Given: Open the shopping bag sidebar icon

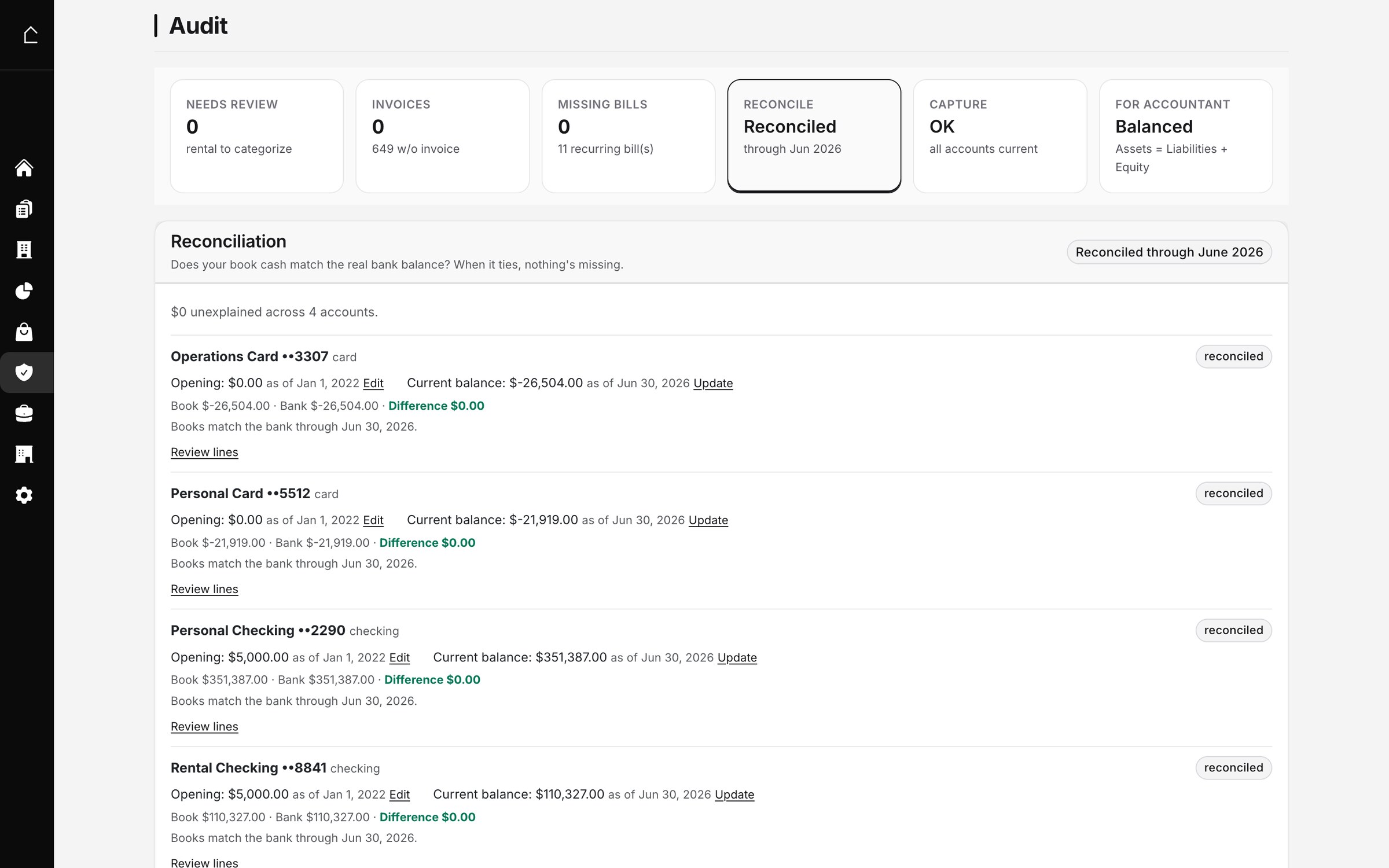Looking at the screenshot, I should tap(24, 332).
